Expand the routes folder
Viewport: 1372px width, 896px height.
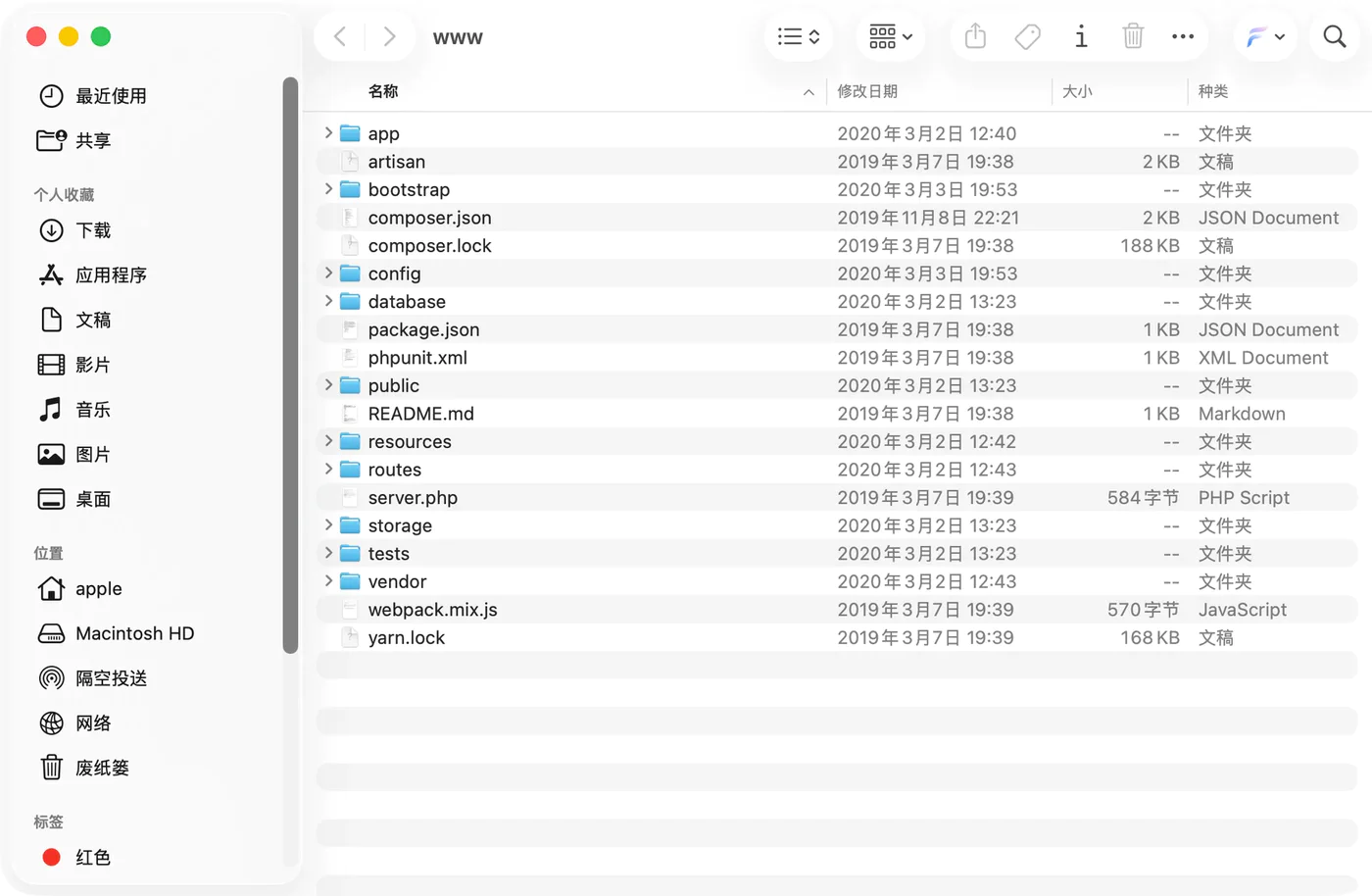(328, 469)
